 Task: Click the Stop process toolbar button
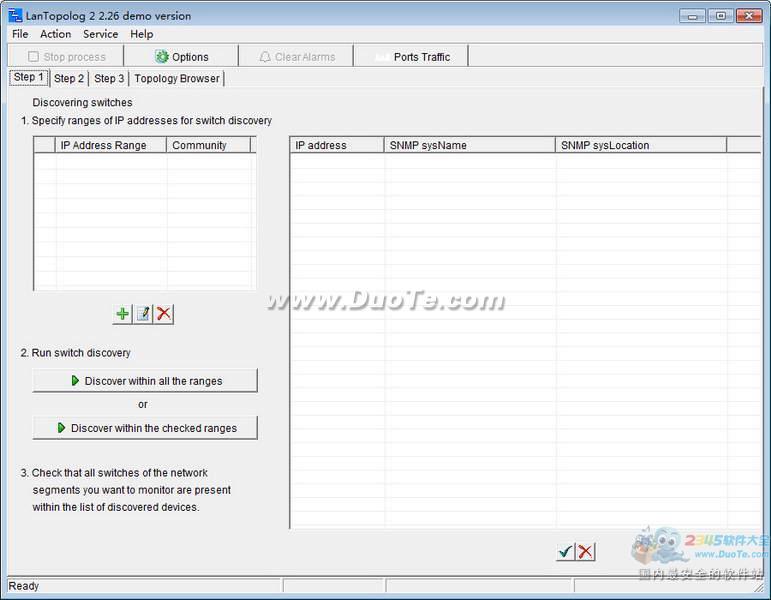click(x=66, y=57)
